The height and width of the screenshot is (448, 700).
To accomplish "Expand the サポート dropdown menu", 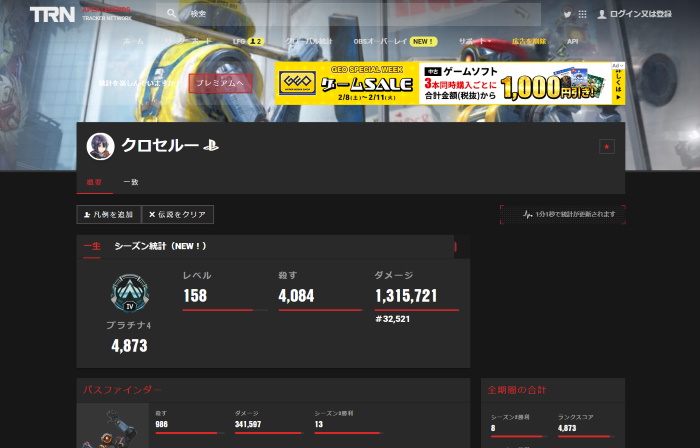I will click(475, 41).
